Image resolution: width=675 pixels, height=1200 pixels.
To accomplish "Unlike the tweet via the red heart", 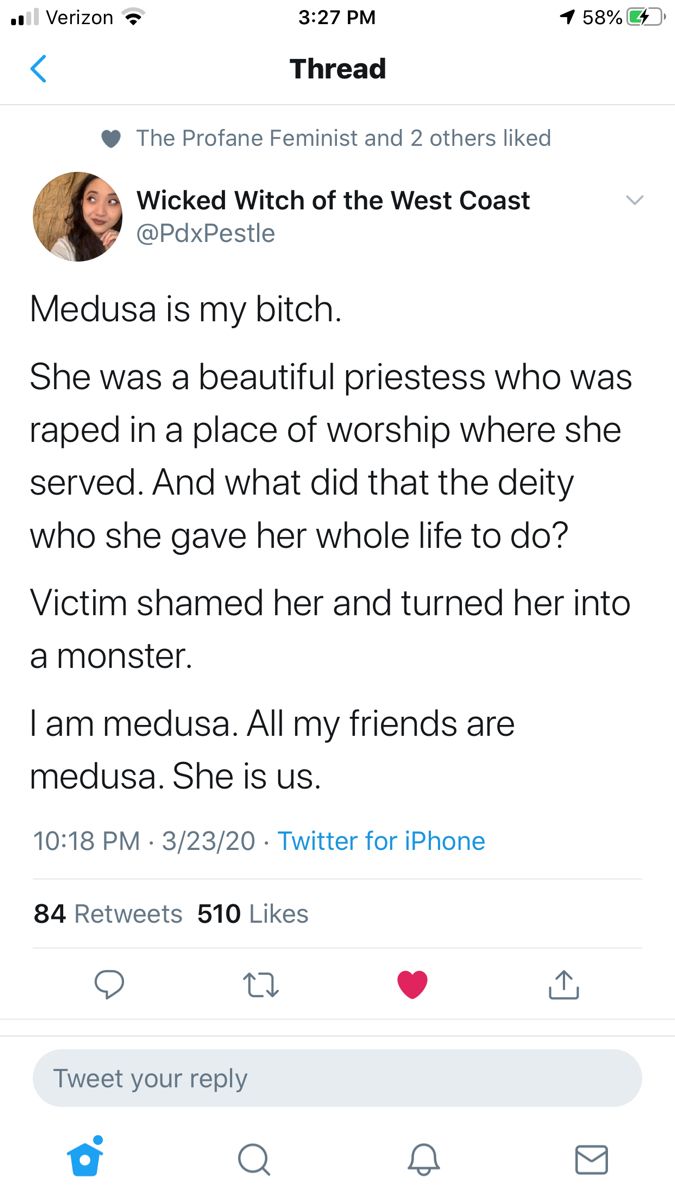I will tap(412, 985).
